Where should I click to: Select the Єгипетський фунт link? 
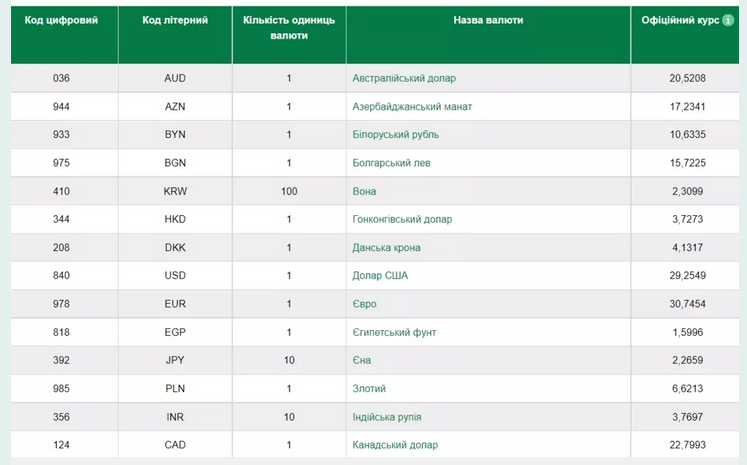[x=394, y=332]
